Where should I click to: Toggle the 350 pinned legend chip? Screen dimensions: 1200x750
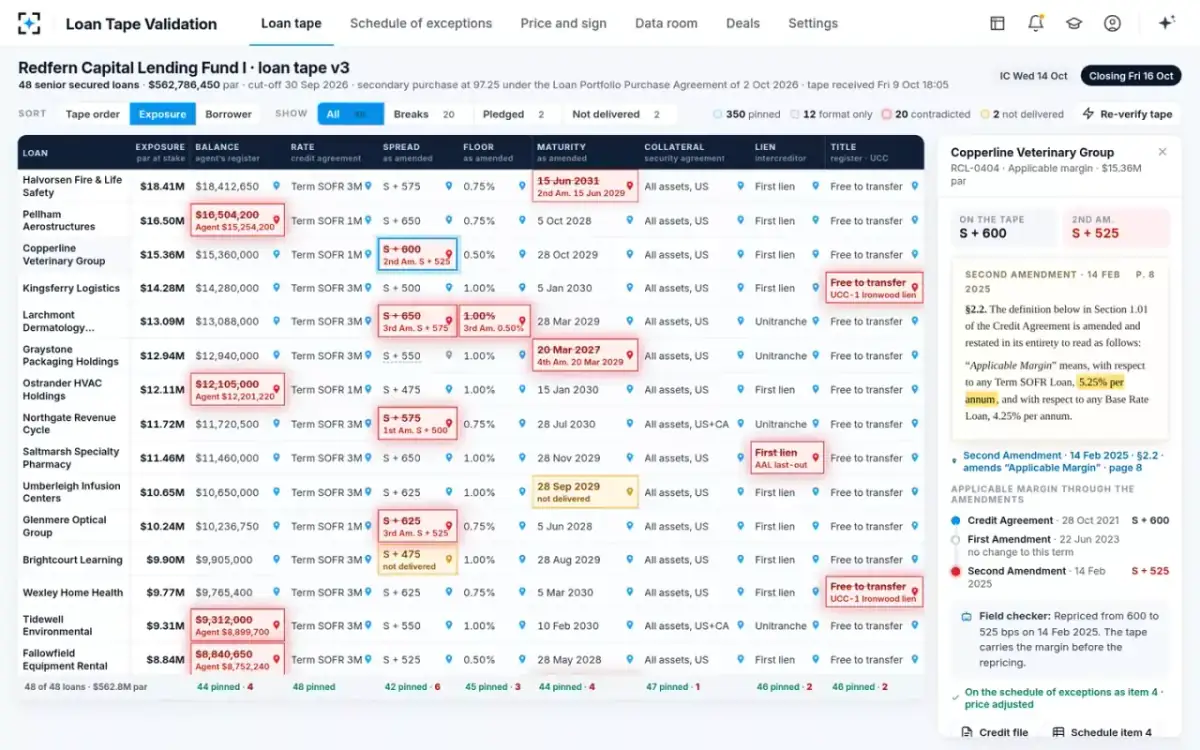(743, 114)
